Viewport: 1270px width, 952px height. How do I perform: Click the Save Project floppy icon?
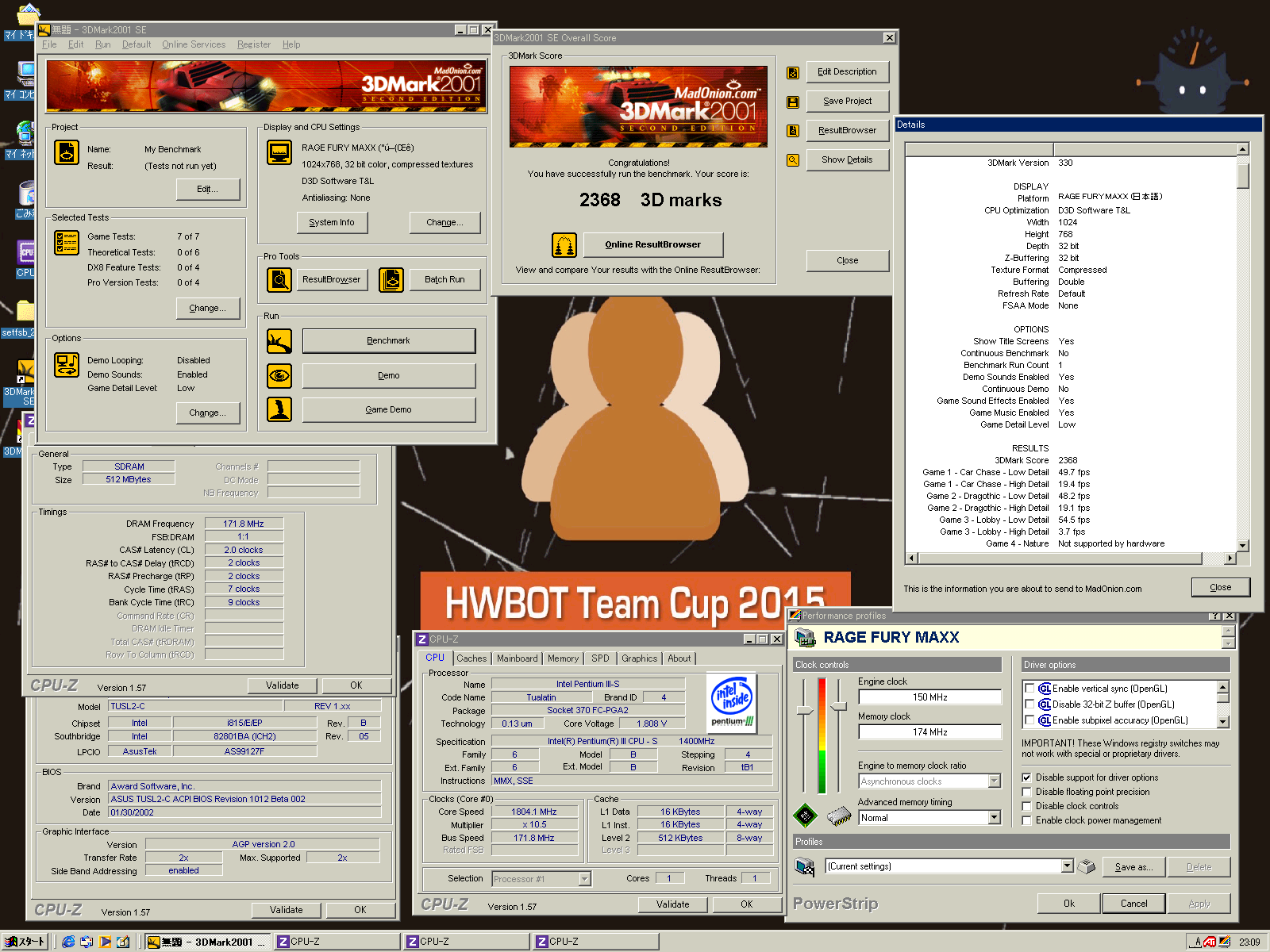[x=792, y=102]
